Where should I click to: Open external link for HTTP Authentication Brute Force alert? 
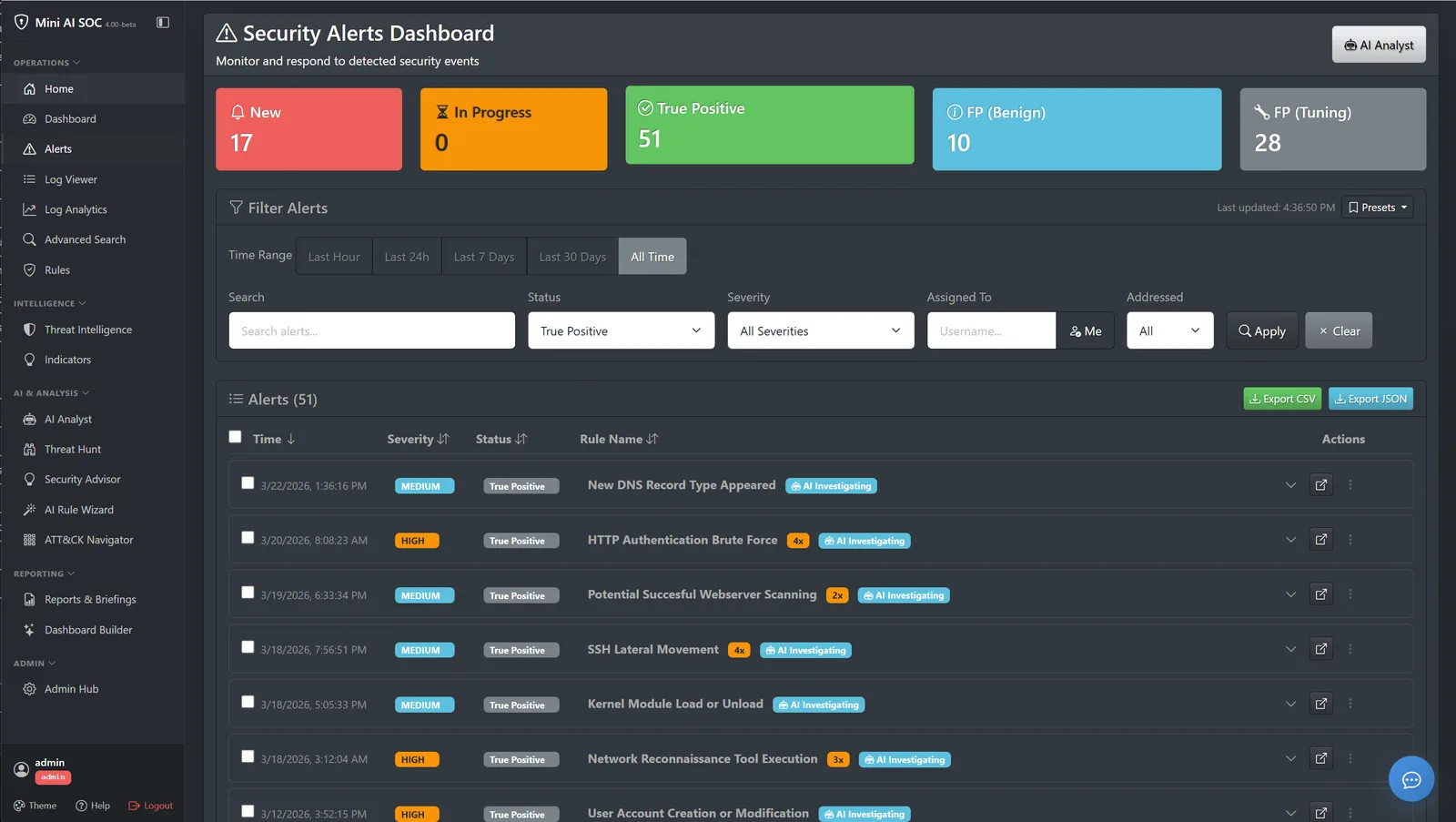(1320, 539)
